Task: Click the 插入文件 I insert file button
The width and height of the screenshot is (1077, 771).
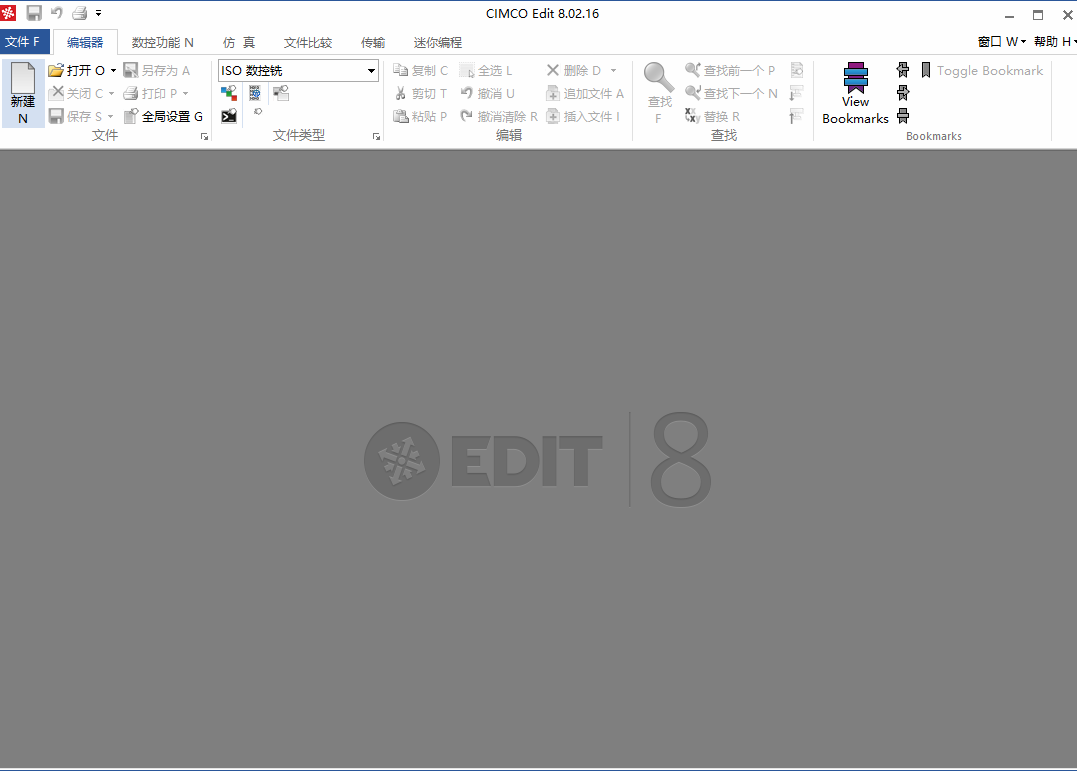Action: (x=583, y=116)
